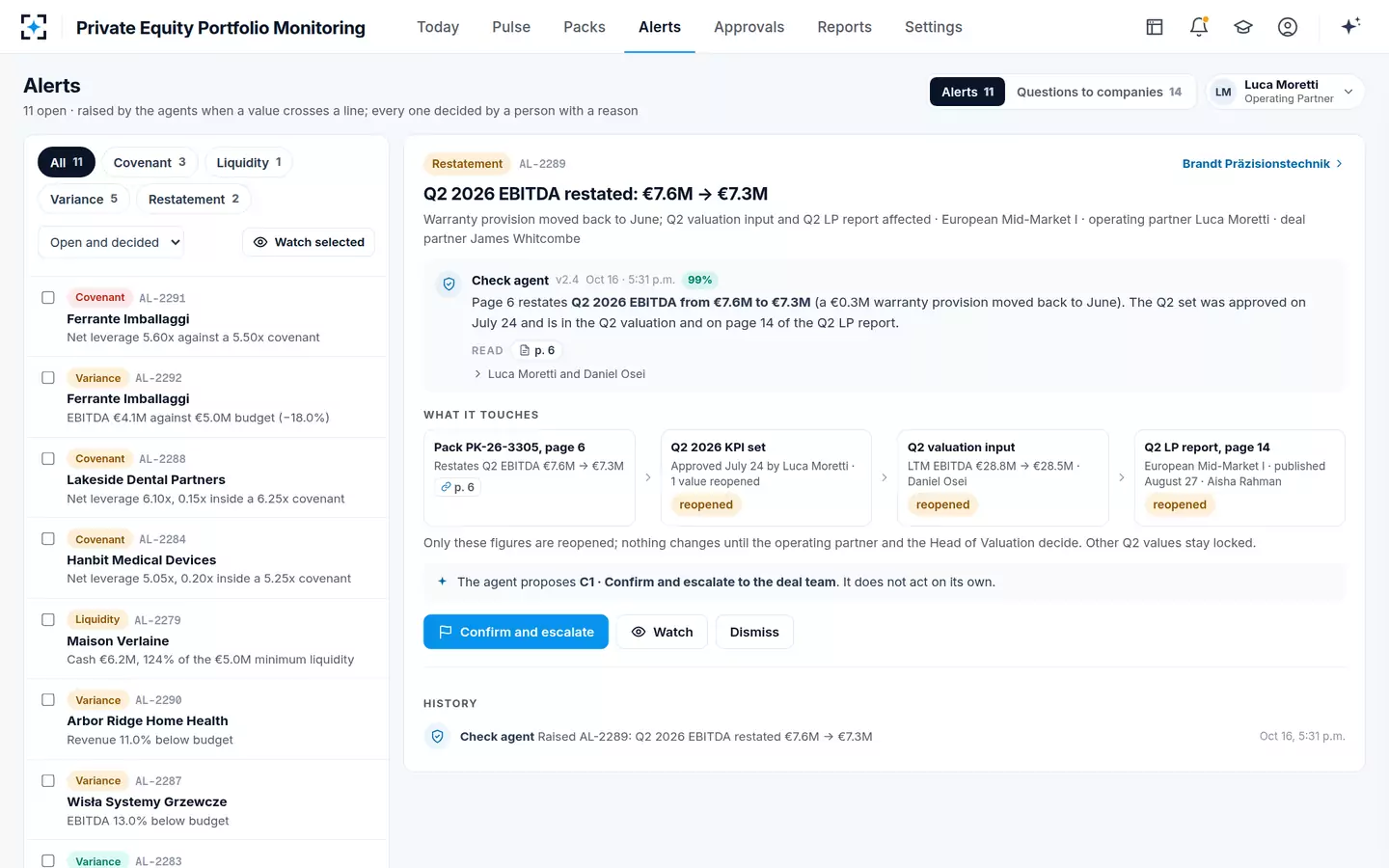Open the user account icon
This screenshot has width=1389, height=868.
click(x=1288, y=27)
